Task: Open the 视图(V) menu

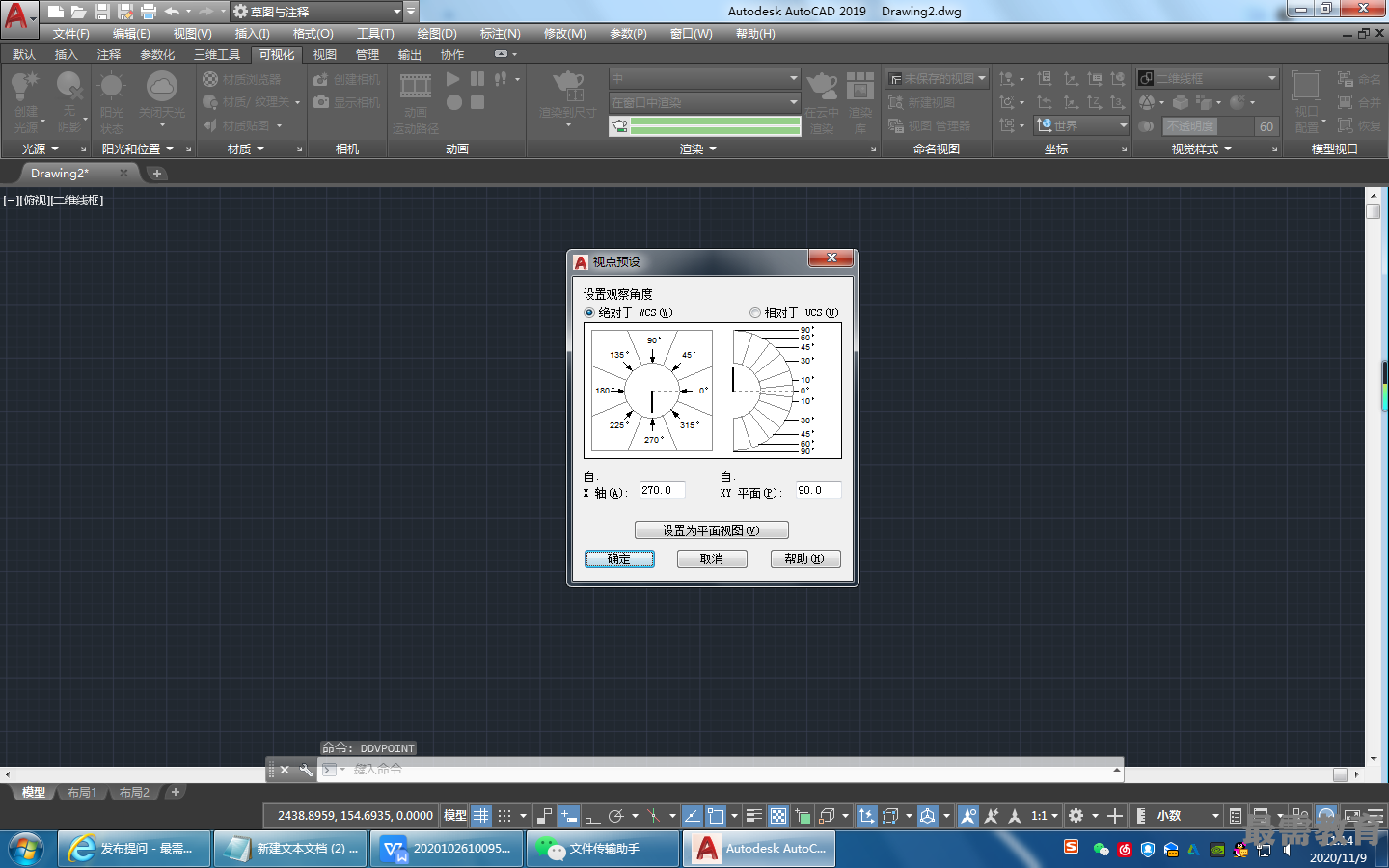Action: tap(192, 34)
